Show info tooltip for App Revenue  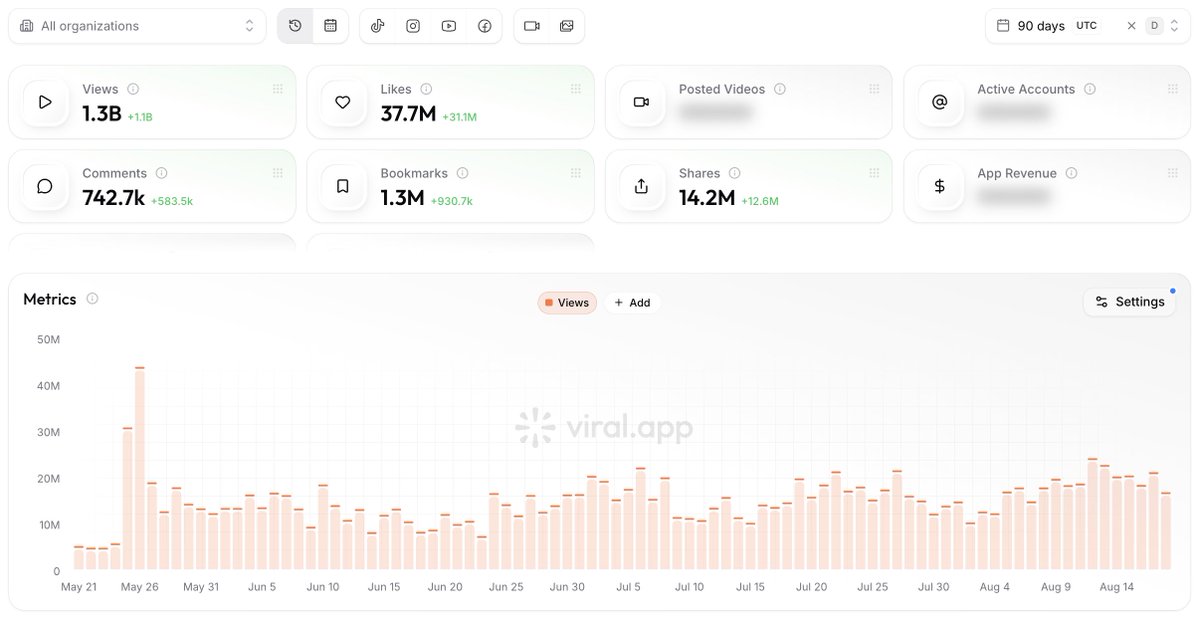(x=1071, y=173)
